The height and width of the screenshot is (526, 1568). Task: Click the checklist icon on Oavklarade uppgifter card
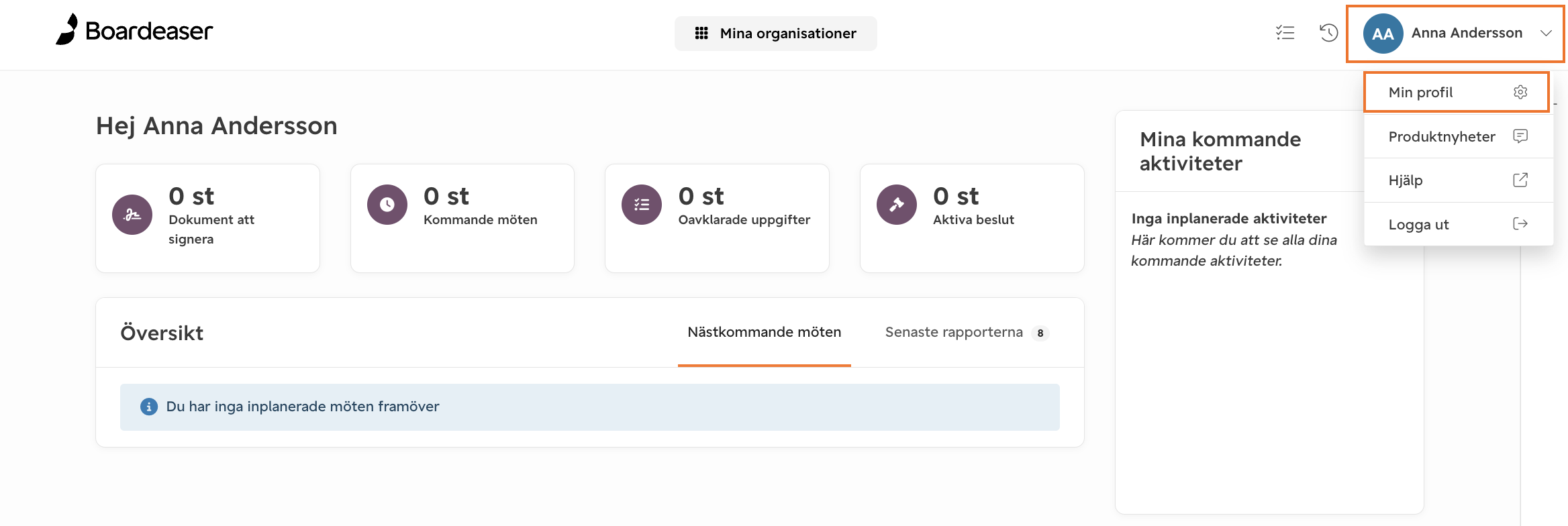click(x=642, y=204)
